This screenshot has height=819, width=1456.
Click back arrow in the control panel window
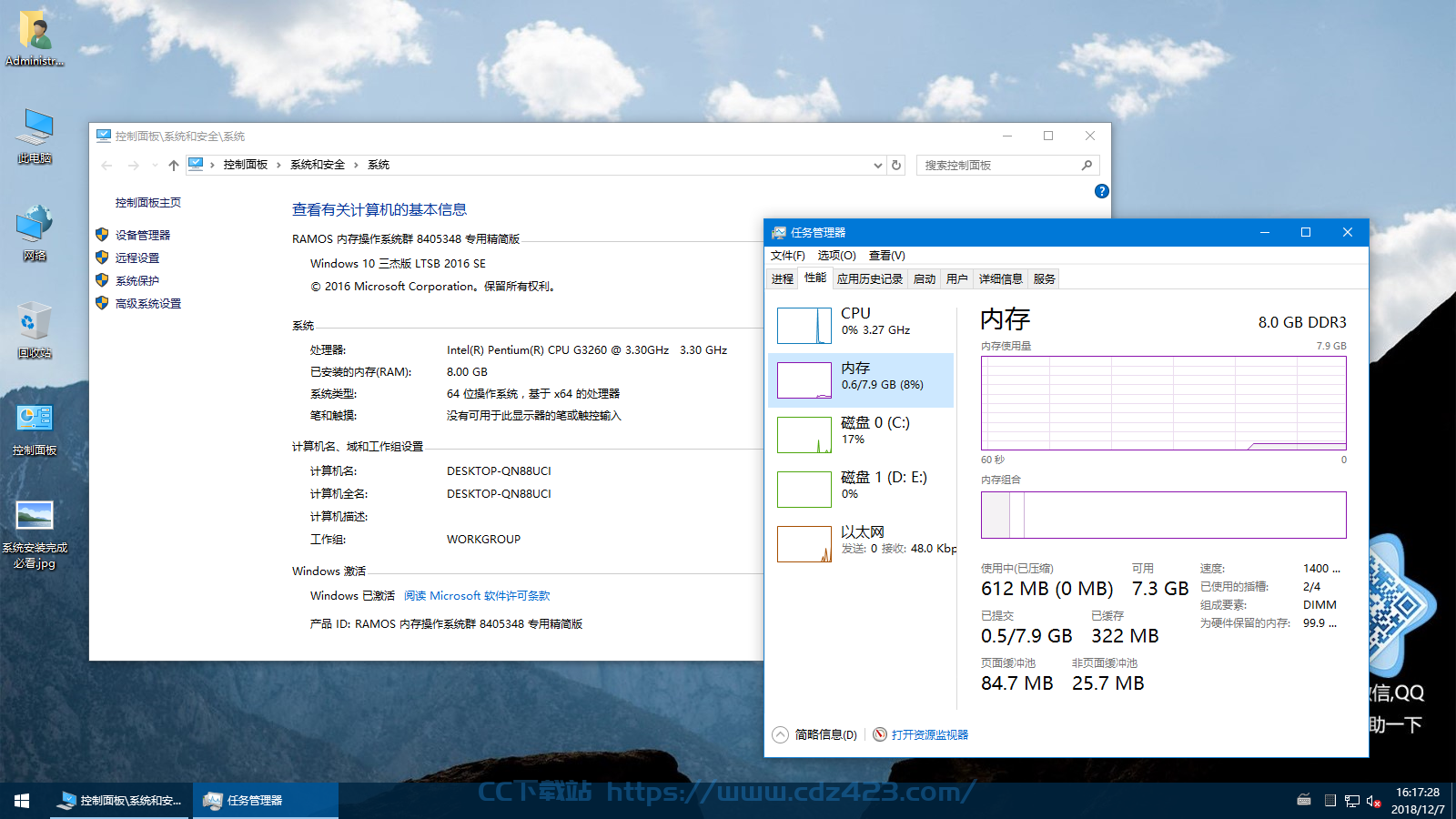tap(106, 166)
